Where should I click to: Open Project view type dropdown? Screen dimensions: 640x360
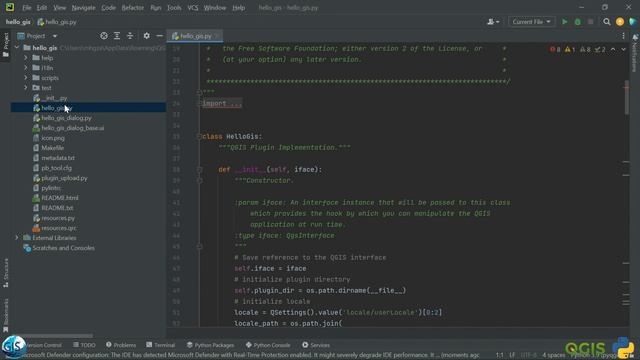point(37,36)
